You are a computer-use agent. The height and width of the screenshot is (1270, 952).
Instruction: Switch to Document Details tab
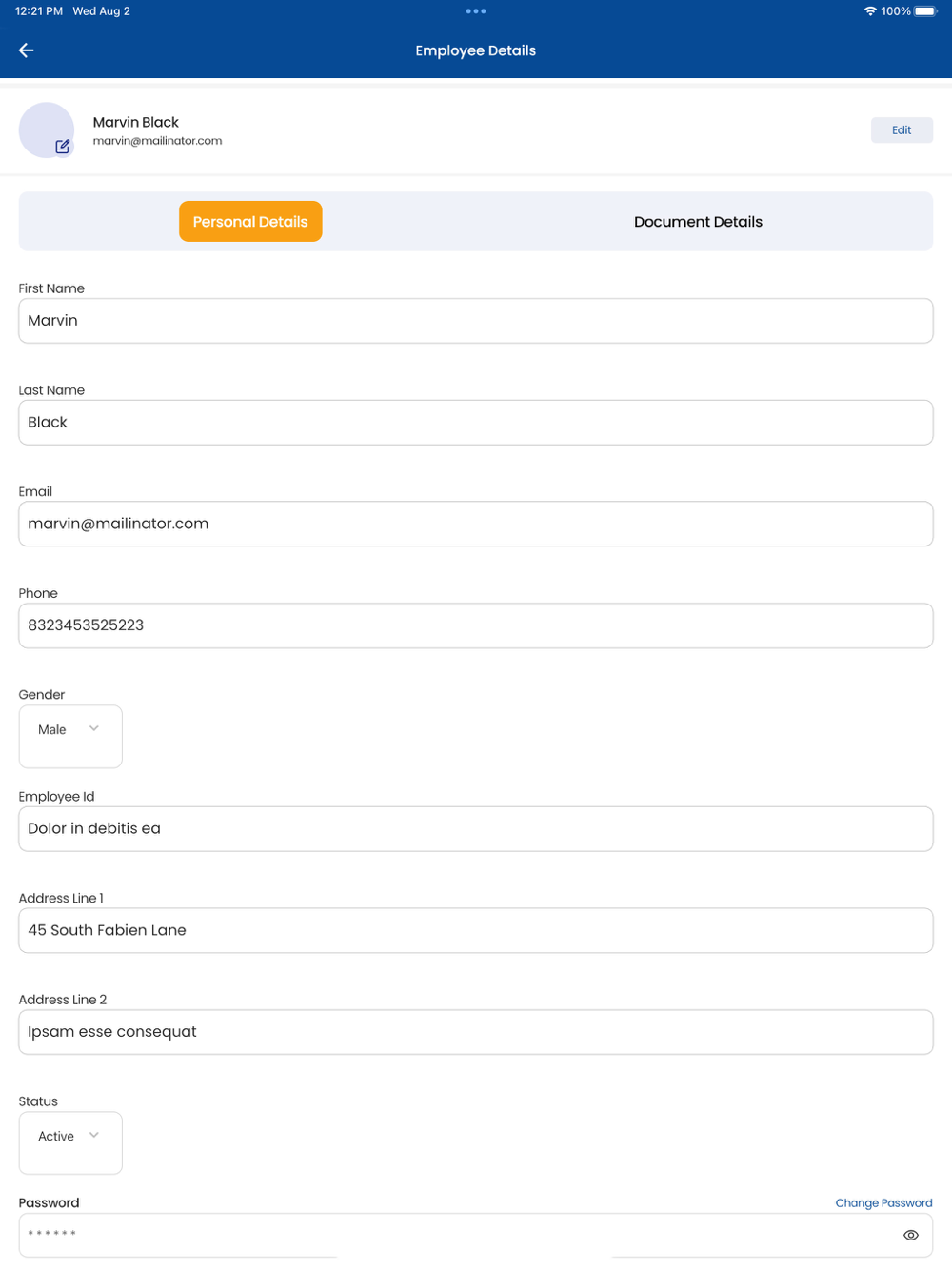(x=698, y=222)
